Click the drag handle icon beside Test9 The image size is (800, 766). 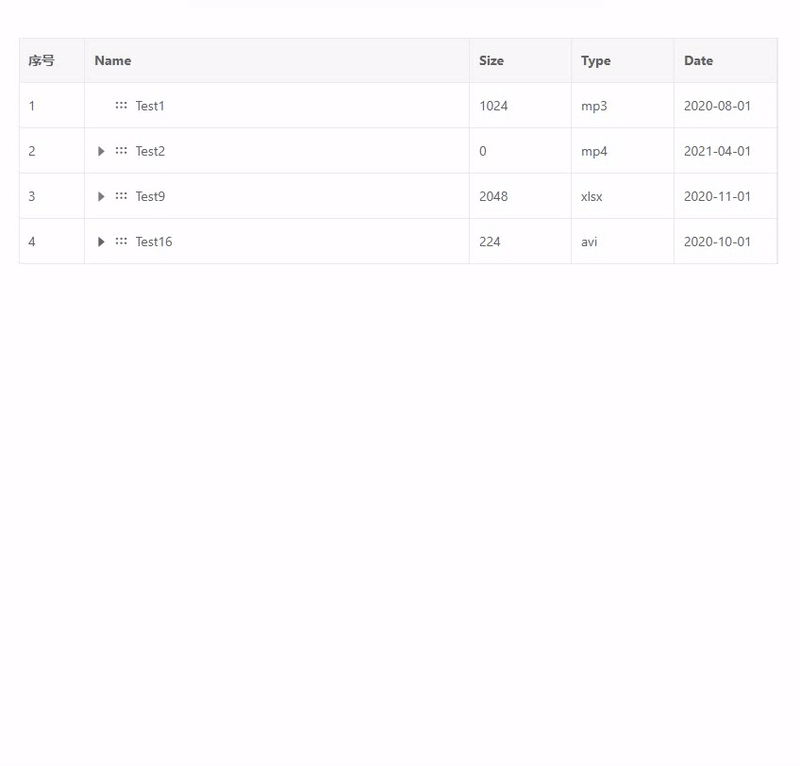(x=121, y=196)
